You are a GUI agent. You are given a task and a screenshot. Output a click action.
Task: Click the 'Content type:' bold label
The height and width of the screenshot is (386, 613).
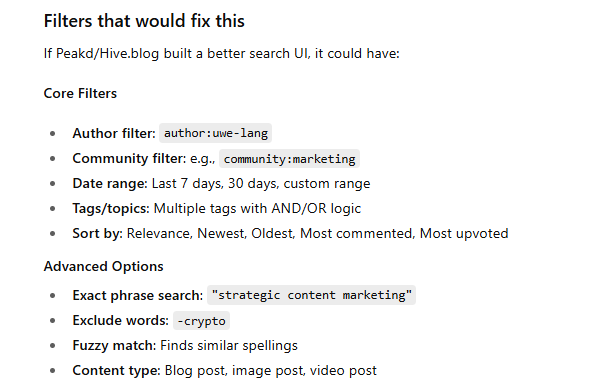[117, 370]
